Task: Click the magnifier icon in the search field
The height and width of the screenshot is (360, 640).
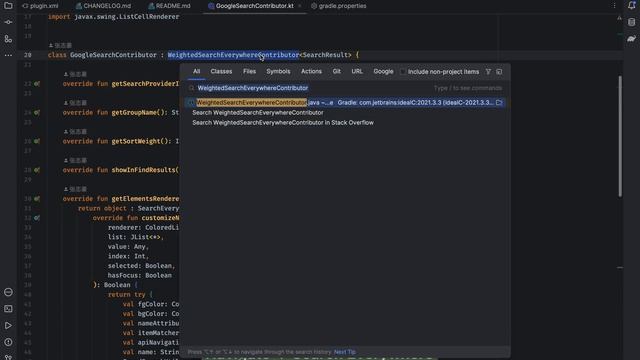Action: point(191,88)
